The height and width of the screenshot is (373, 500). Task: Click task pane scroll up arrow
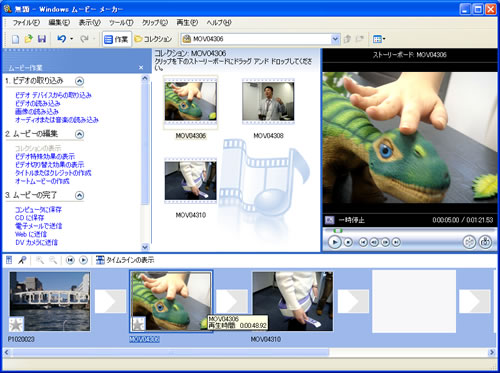pyautogui.click(x=145, y=78)
